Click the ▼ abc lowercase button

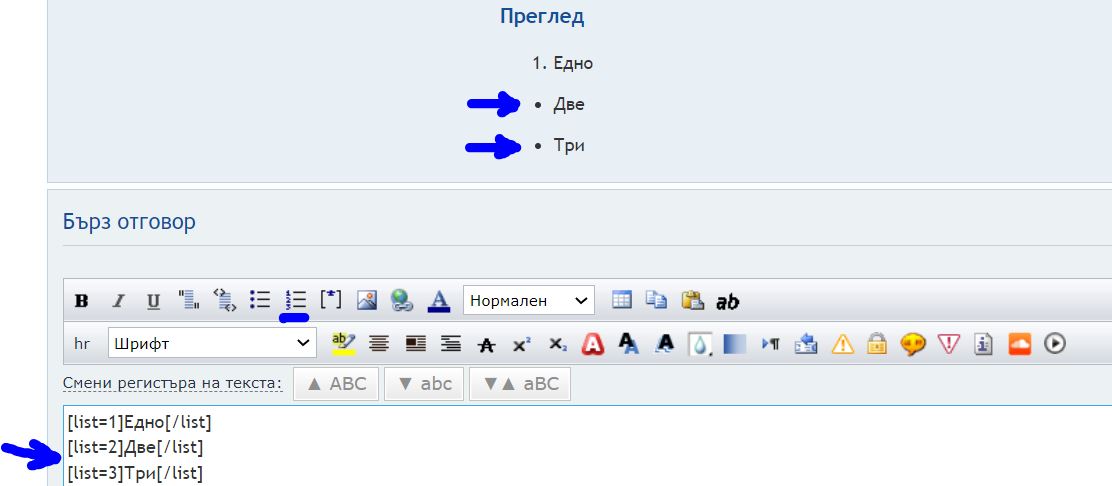(x=425, y=384)
